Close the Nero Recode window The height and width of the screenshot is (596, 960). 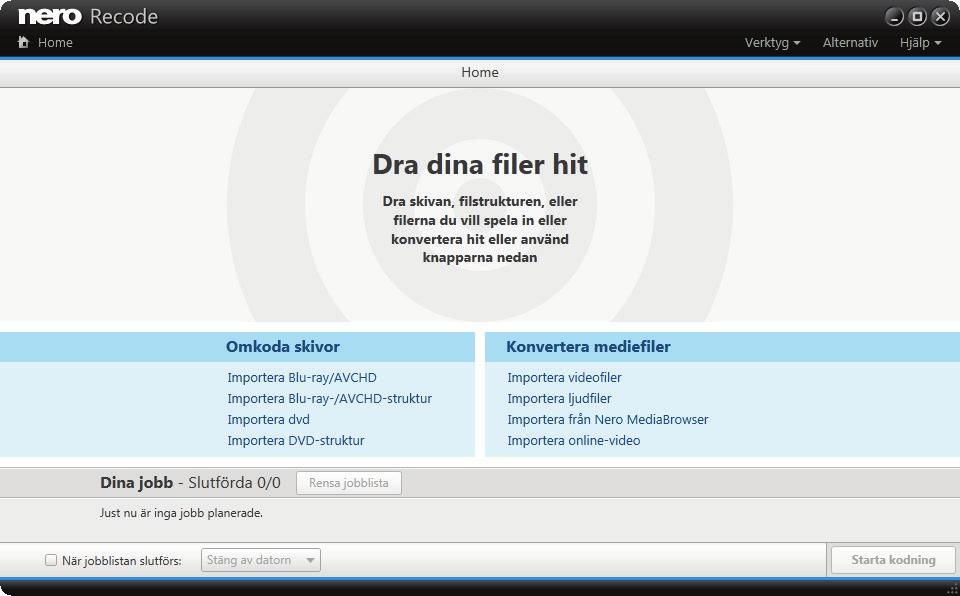940,17
